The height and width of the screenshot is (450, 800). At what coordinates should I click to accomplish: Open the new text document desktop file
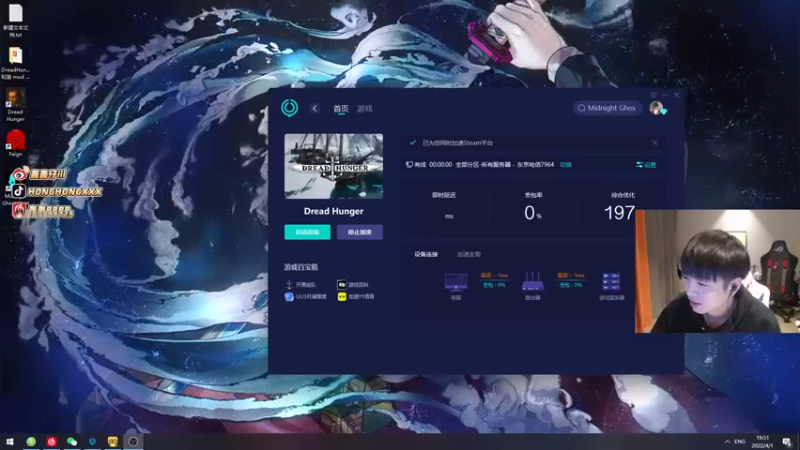point(15,21)
